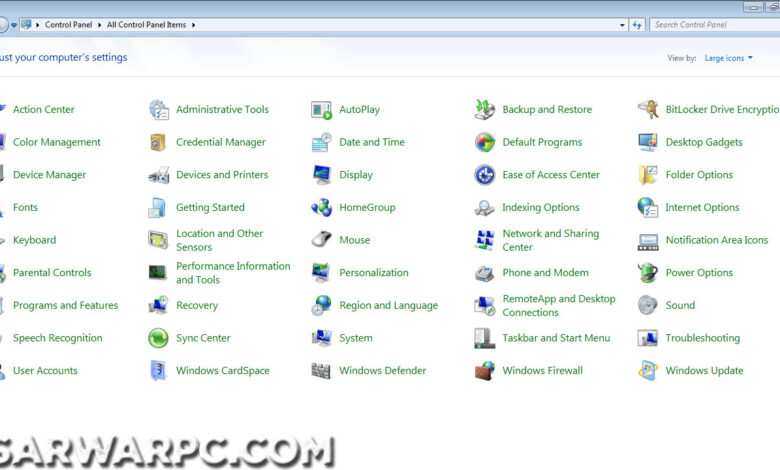Click the address bar refresh button
Viewport: 780px width, 470px height.
point(637,25)
